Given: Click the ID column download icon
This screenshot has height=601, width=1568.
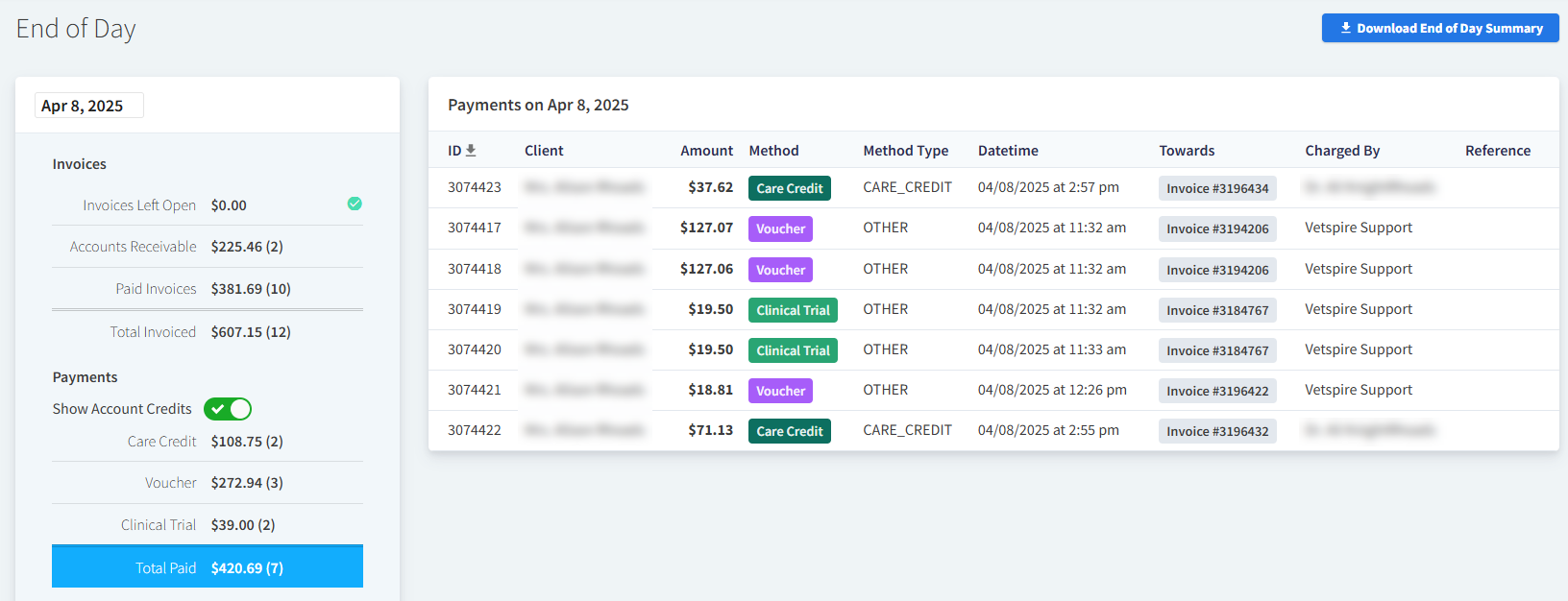Looking at the screenshot, I should tap(471, 151).
